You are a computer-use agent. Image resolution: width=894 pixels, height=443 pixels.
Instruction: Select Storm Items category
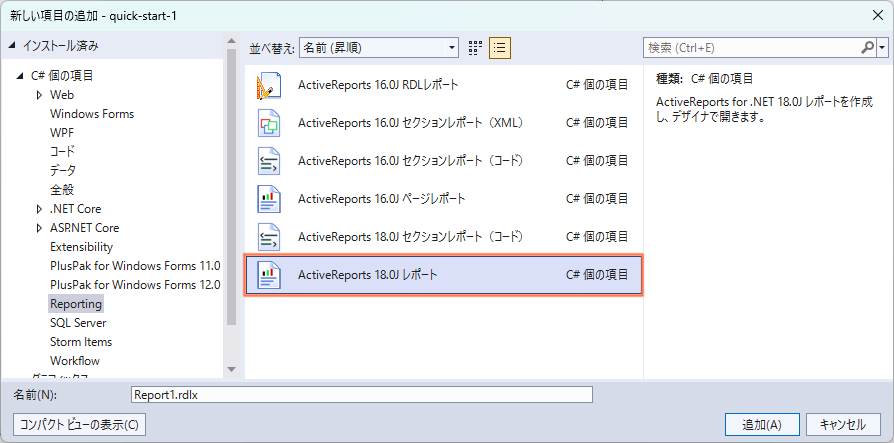(81, 342)
